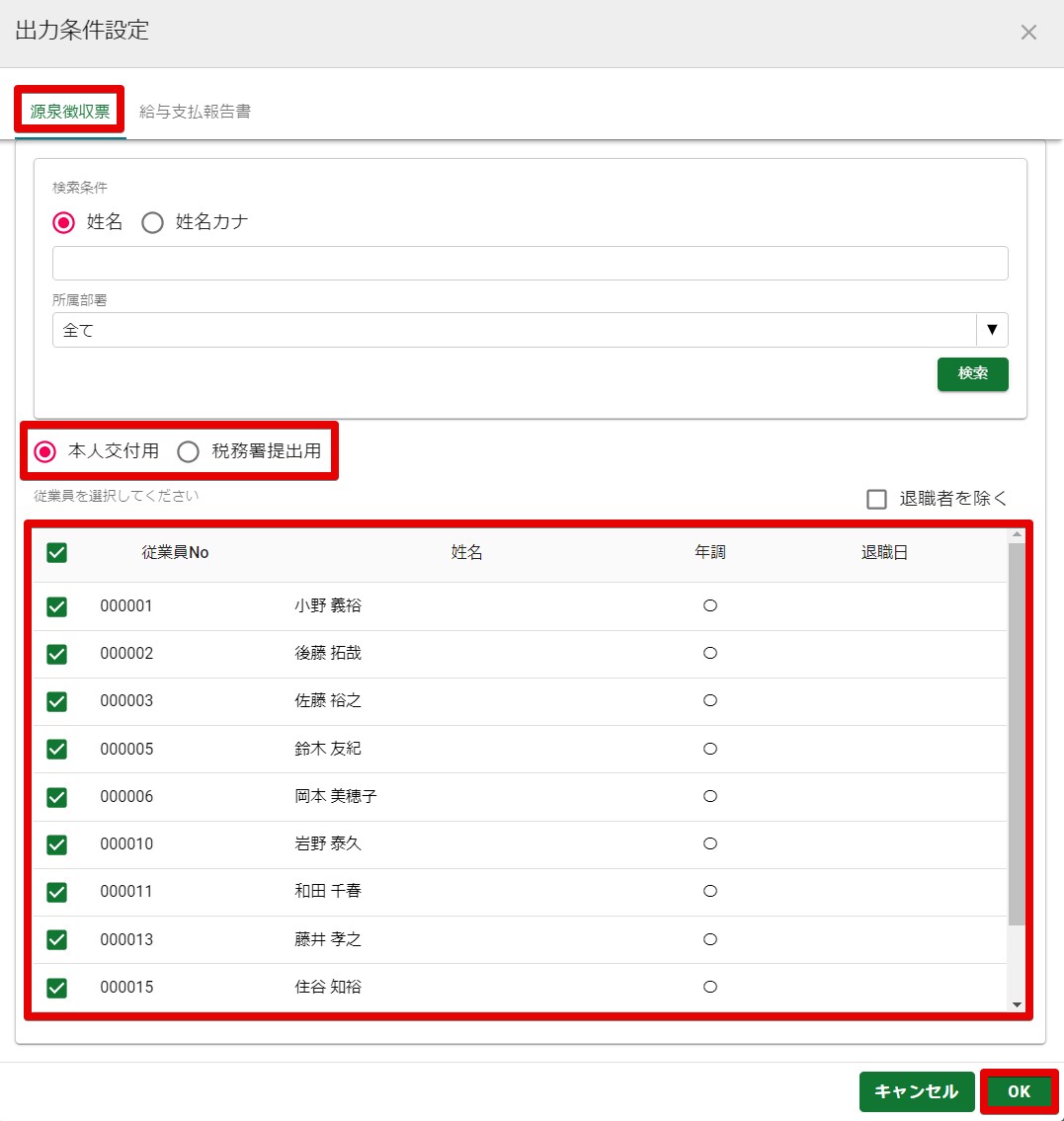The width and height of the screenshot is (1064, 1121).
Task: Open the 給与支払報告書 tab
Action: pyautogui.click(x=195, y=112)
